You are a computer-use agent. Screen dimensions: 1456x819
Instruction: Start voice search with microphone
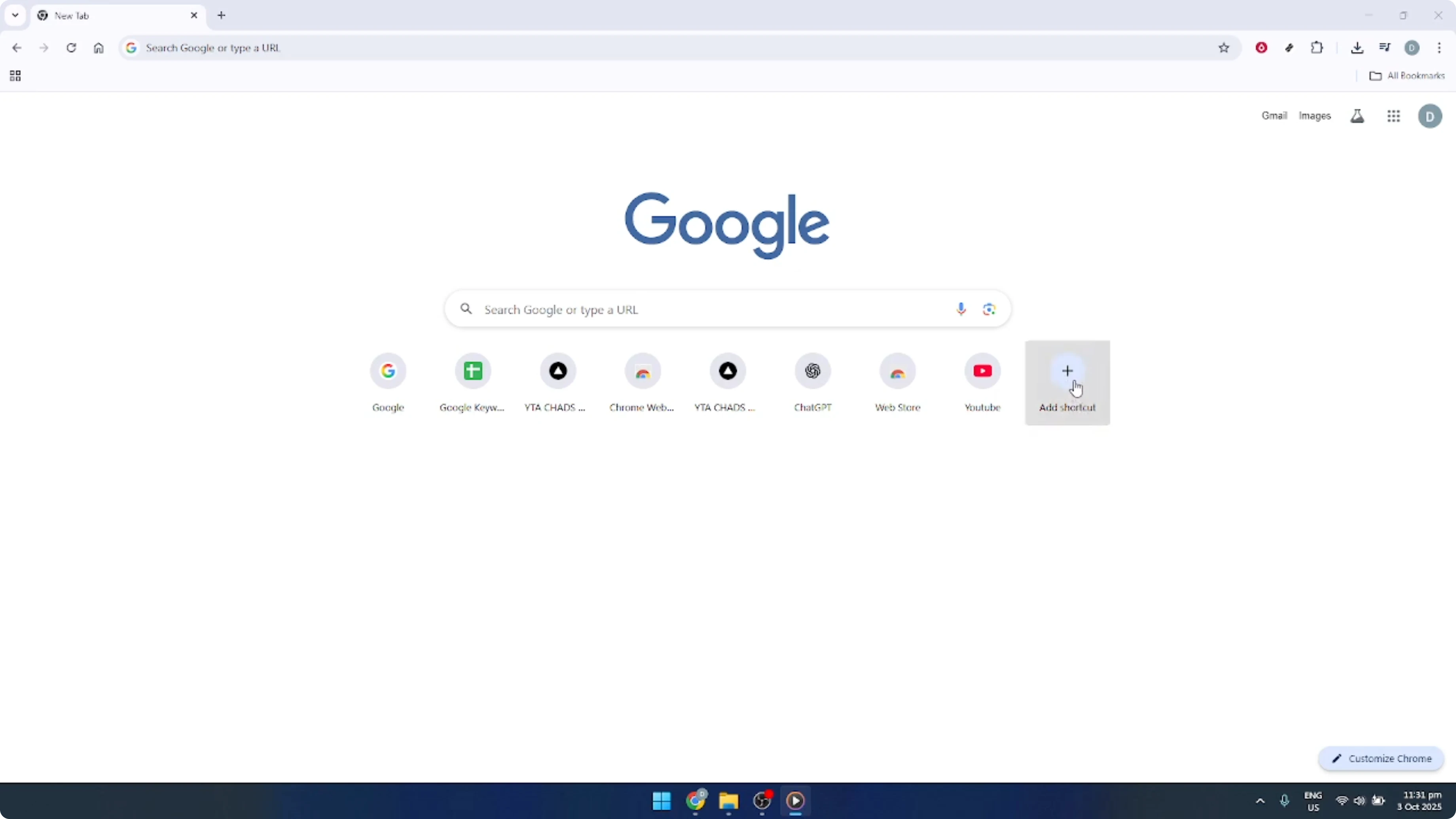961,309
